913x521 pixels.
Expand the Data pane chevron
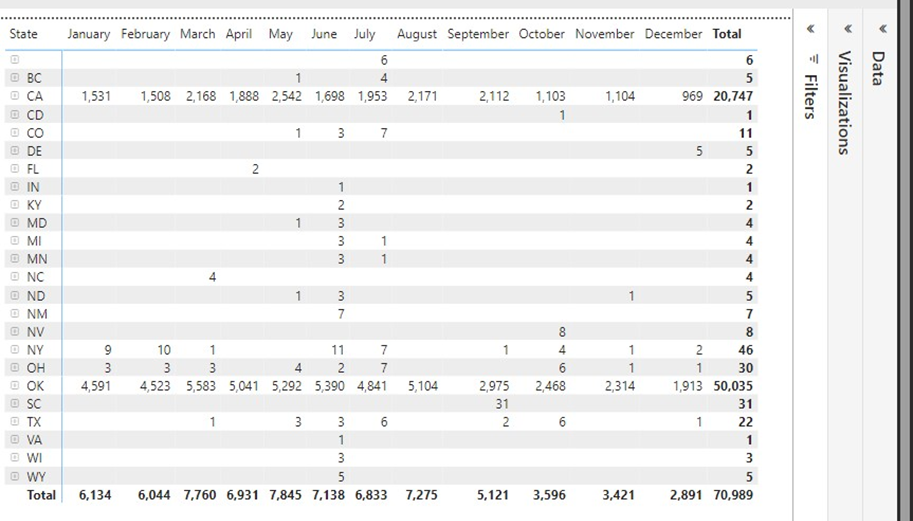[x=883, y=29]
